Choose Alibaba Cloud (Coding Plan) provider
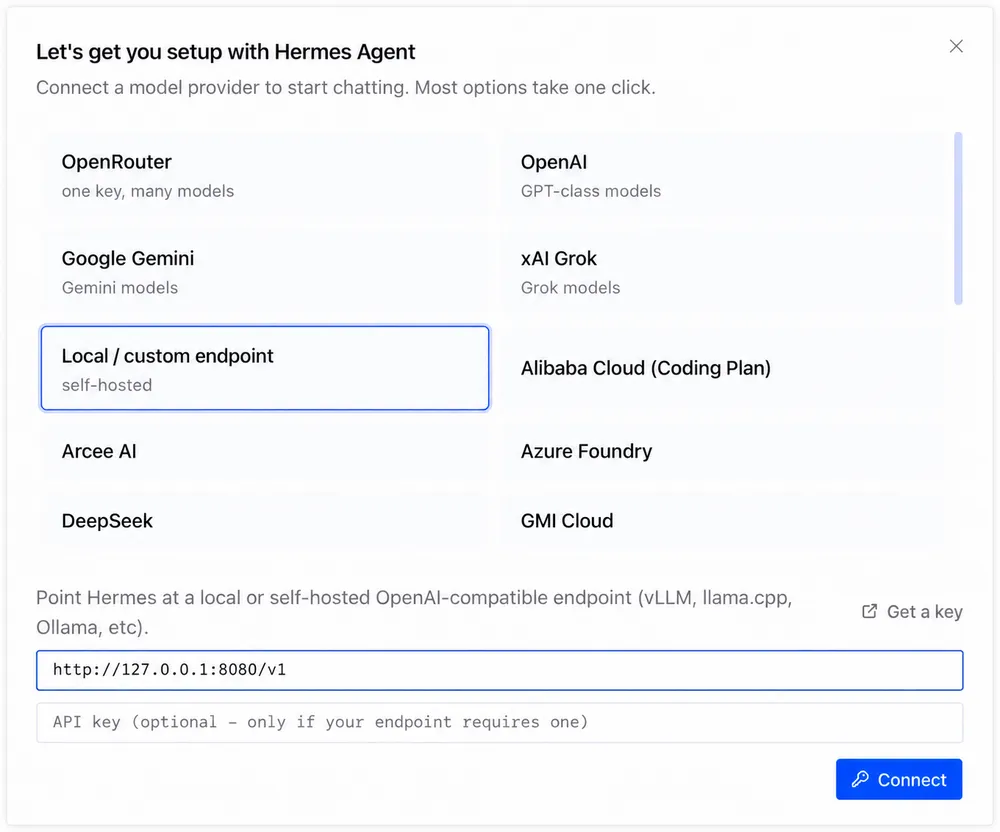 (x=724, y=369)
